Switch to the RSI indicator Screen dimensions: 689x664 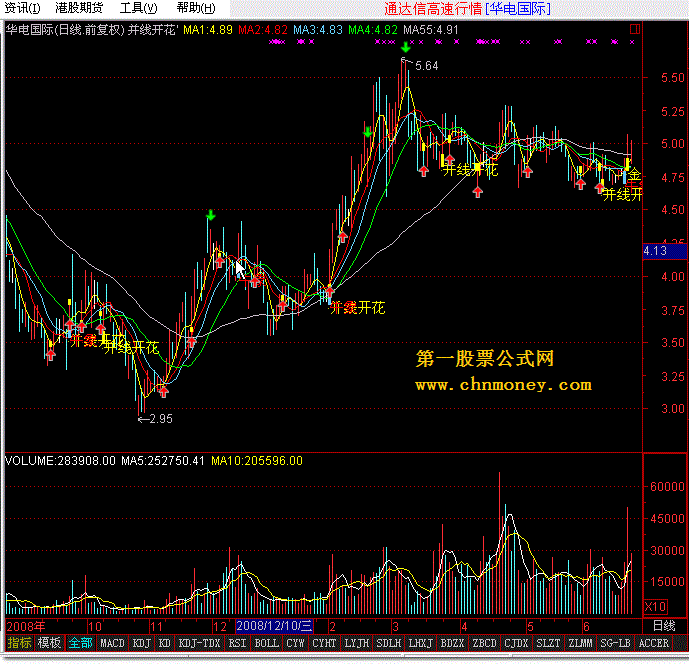tap(237, 643)
